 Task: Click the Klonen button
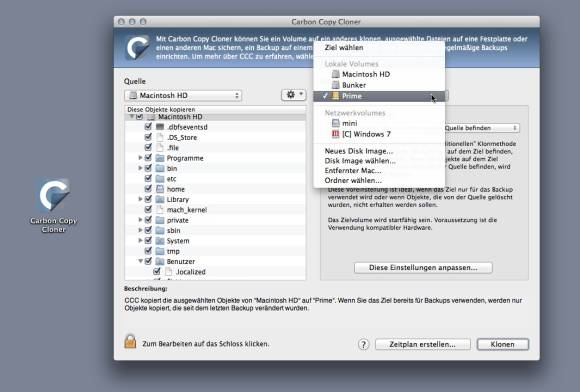[x=503, y=344]
